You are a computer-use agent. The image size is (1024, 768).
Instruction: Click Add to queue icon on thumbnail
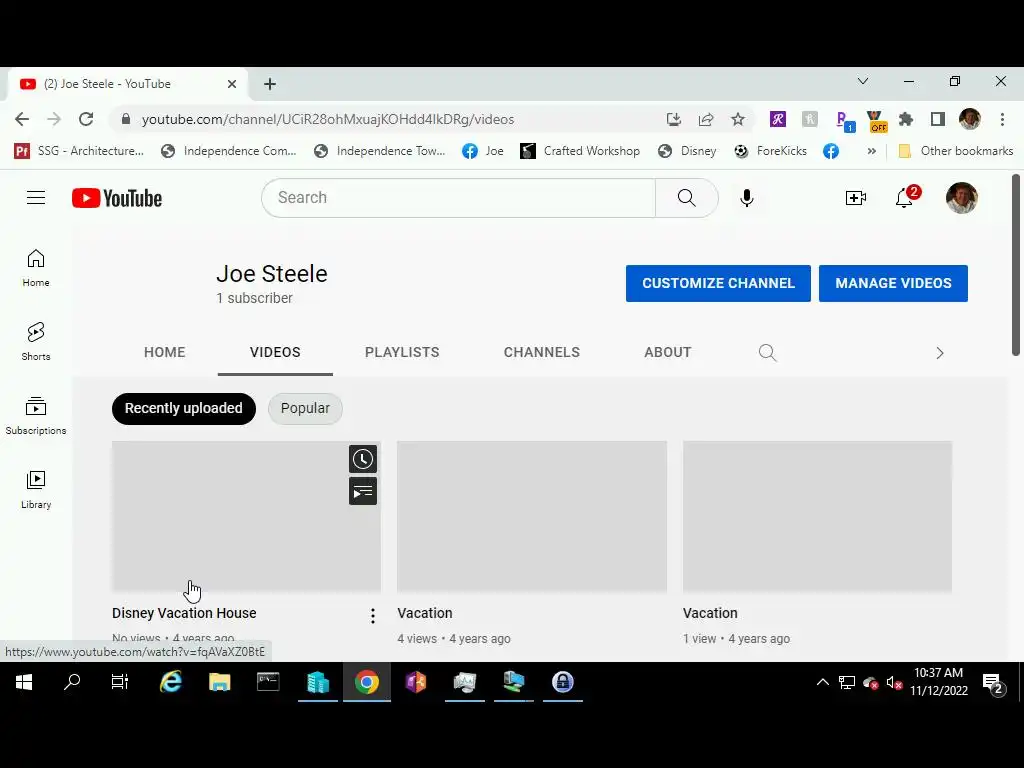pyautogui.click(x=362, y=491)
